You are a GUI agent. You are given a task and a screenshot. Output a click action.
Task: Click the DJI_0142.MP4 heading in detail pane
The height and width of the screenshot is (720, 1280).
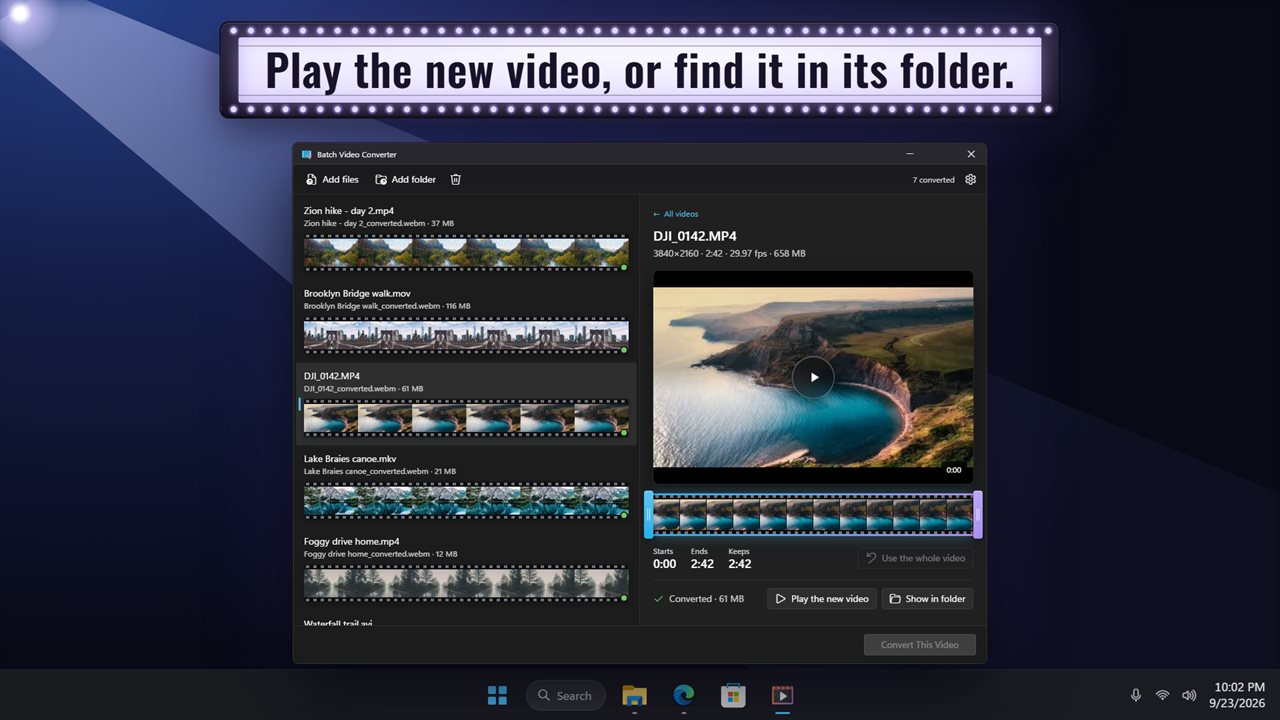click(695, 236)
